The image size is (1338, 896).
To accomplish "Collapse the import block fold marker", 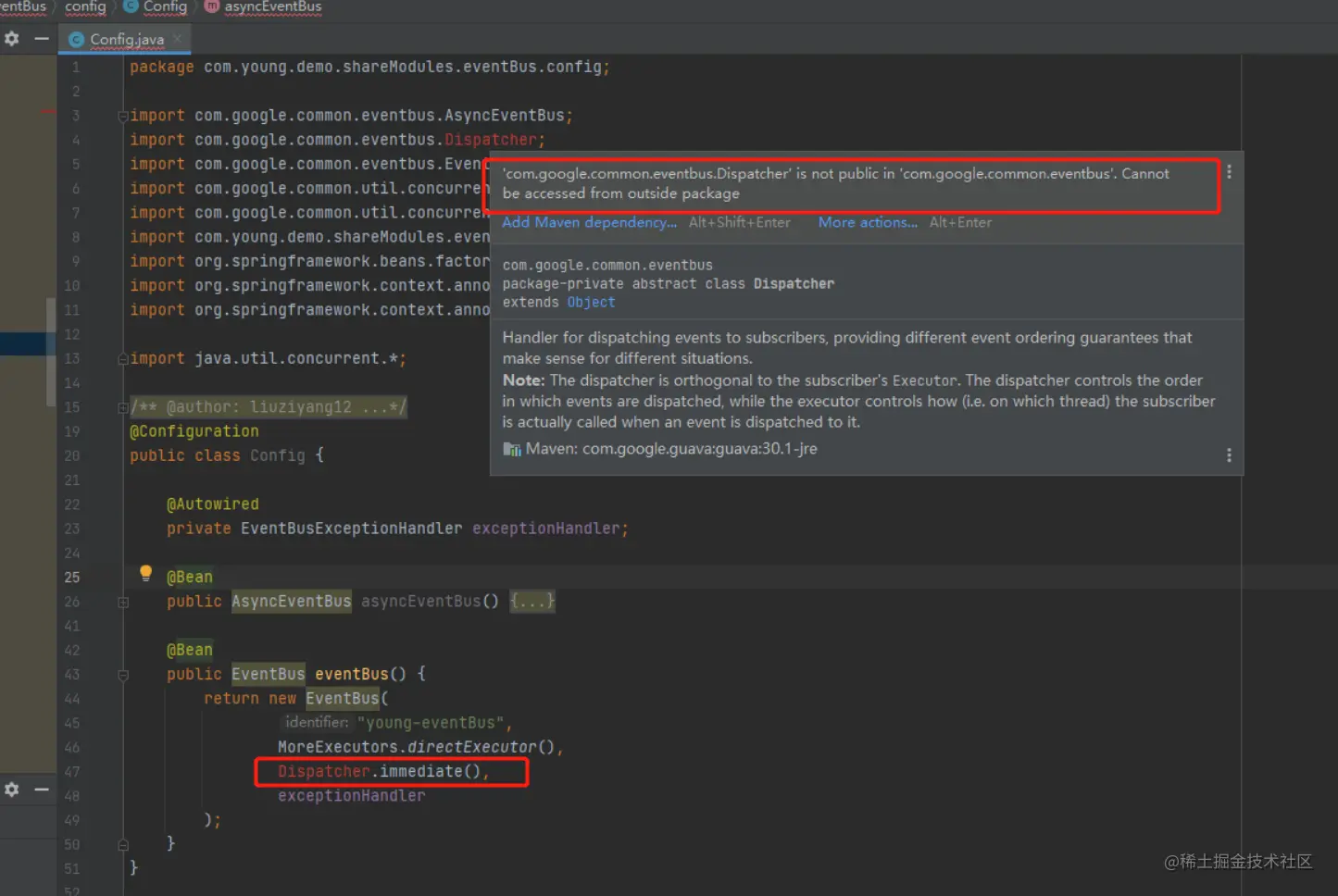I will point(122,116).
